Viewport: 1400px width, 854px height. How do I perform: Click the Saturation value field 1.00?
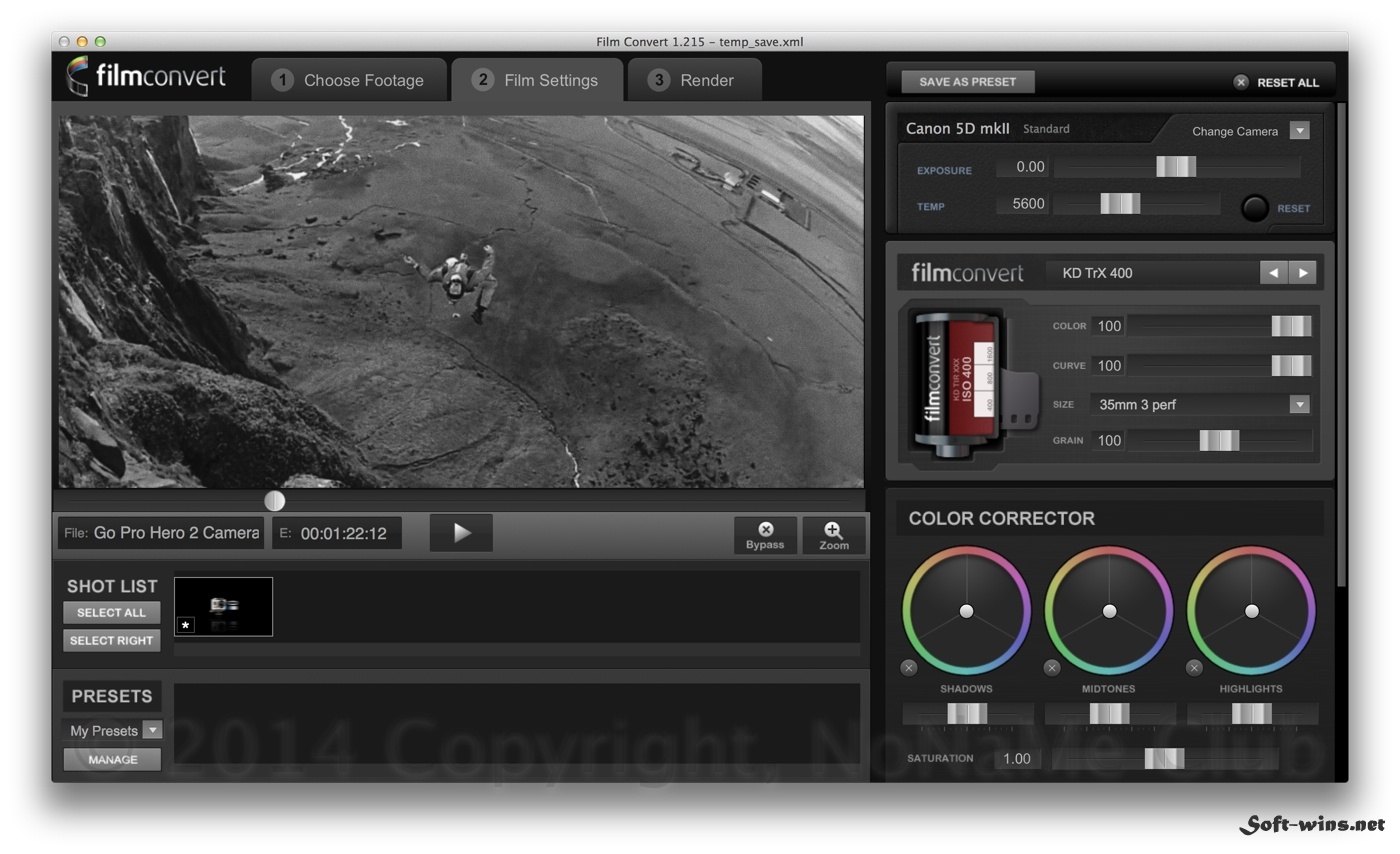(x=1018, y=758)
